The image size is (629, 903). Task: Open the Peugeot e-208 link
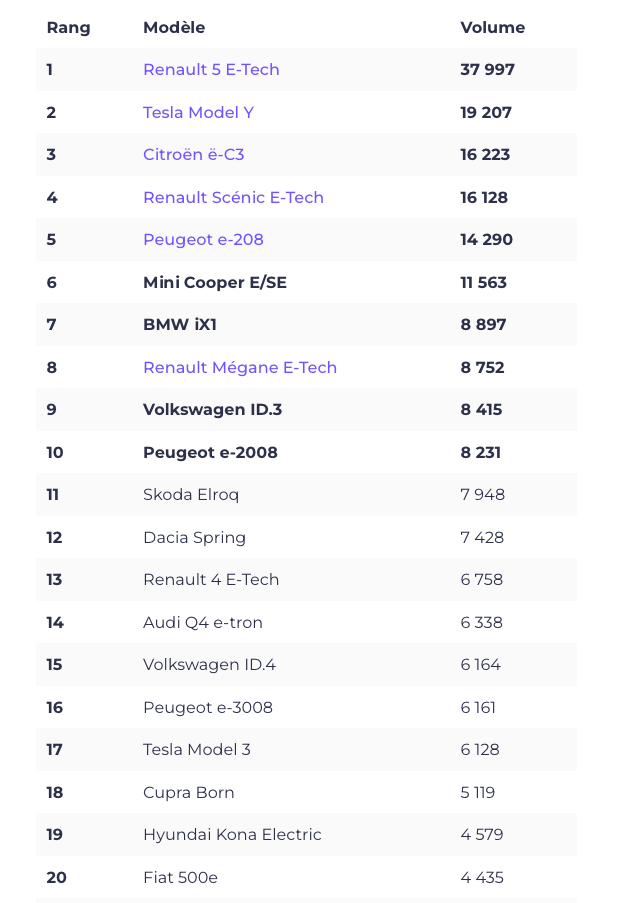(x=203, y=240)
